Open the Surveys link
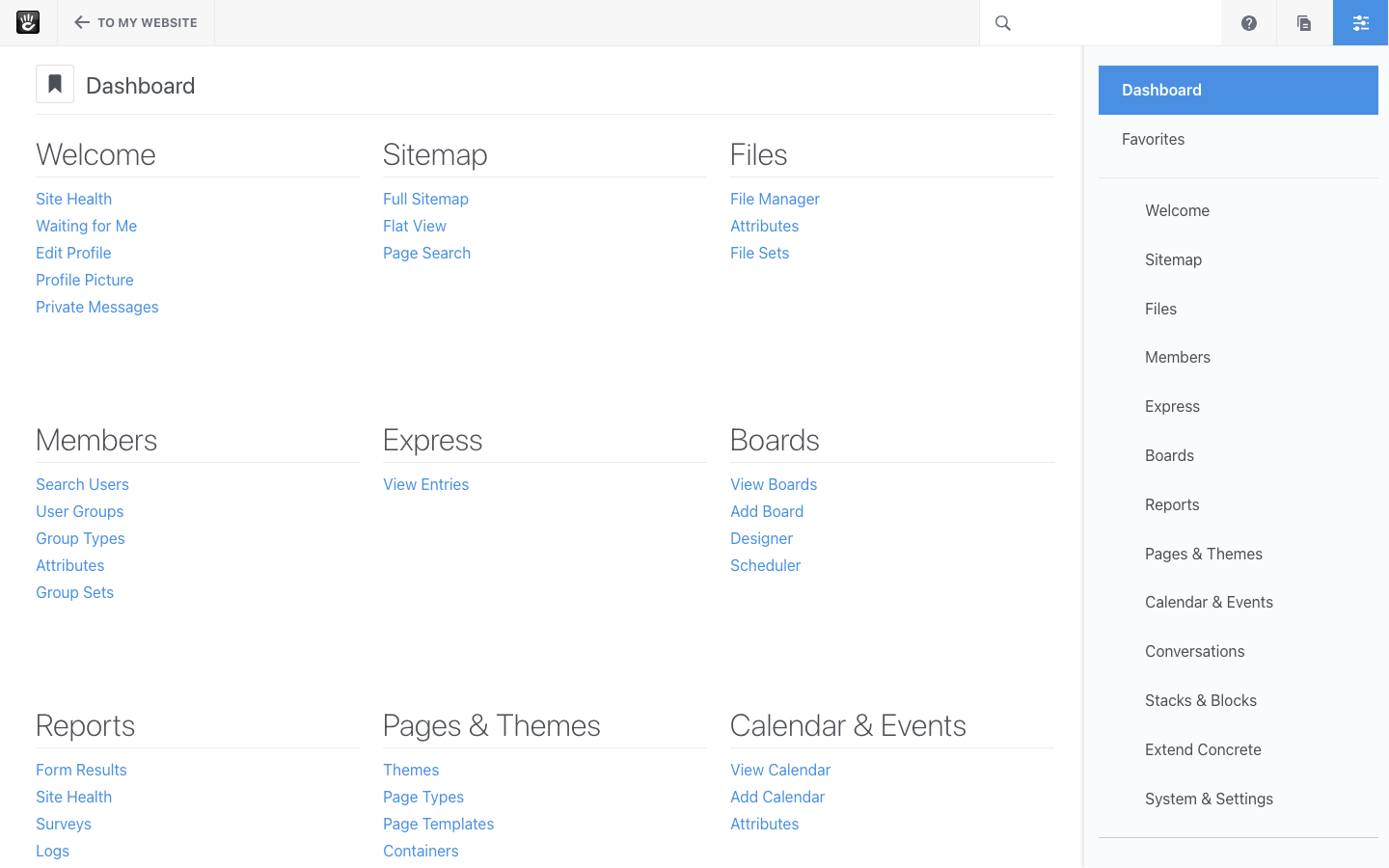 64,824
